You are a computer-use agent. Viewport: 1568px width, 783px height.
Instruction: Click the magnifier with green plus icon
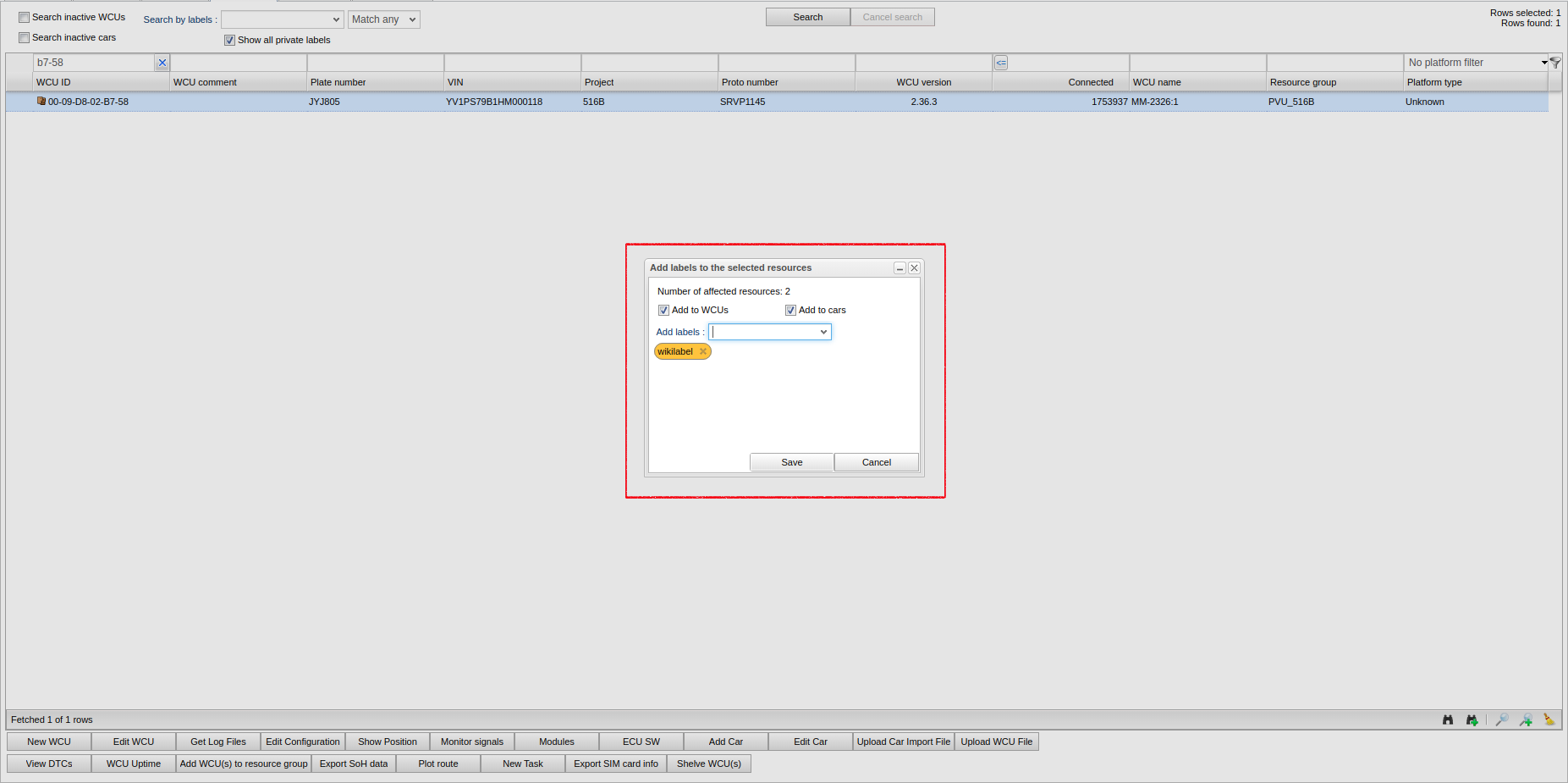coord(1526,720)
